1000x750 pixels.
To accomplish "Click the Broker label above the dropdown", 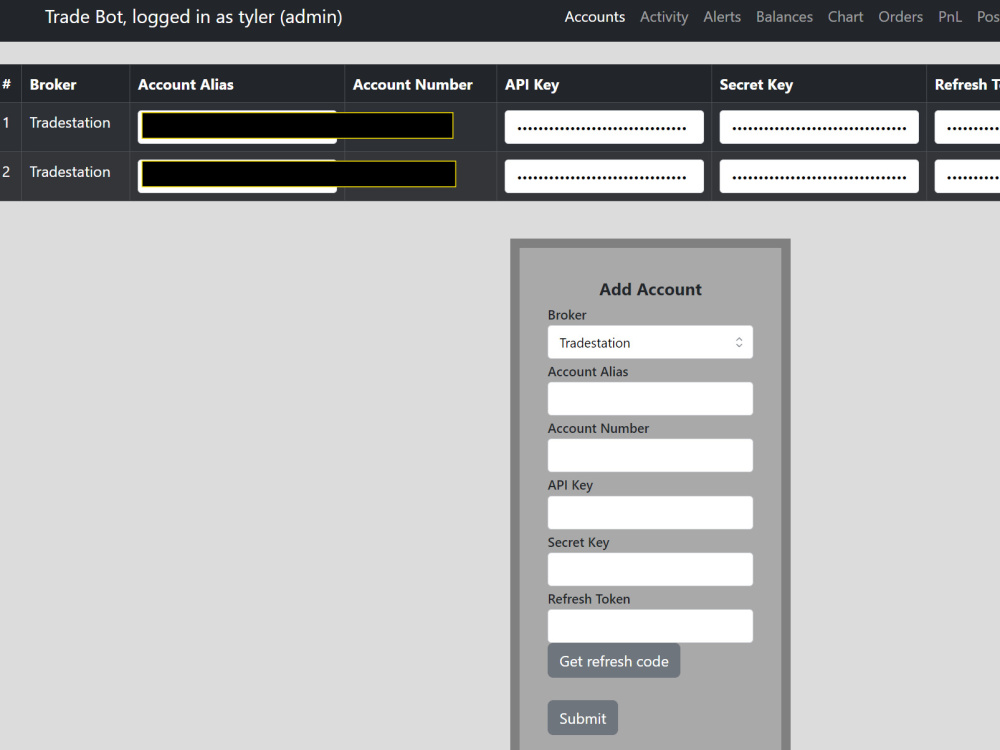I will click(x=567, y=314).
